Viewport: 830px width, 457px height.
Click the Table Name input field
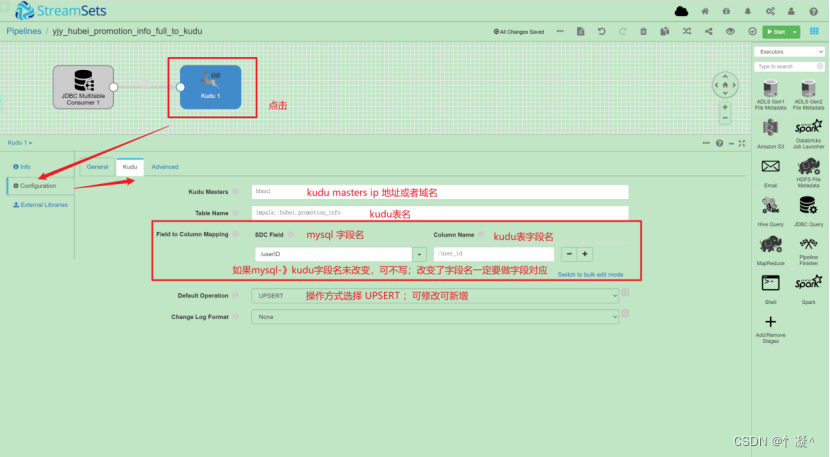tap(440, 213)
